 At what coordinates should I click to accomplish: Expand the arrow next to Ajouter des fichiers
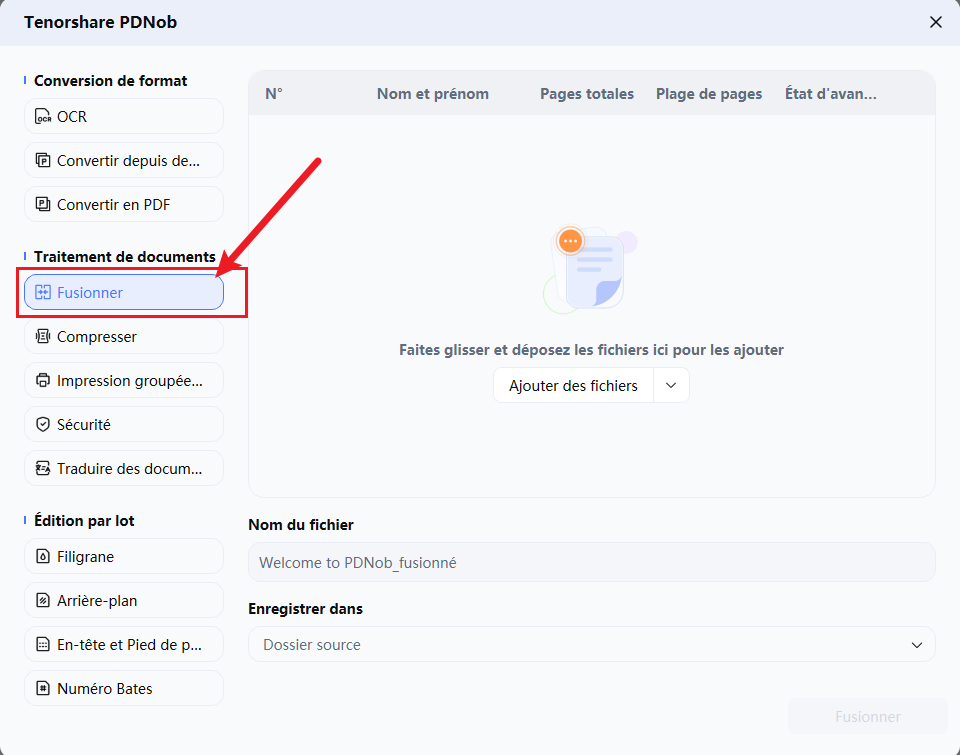671,386
